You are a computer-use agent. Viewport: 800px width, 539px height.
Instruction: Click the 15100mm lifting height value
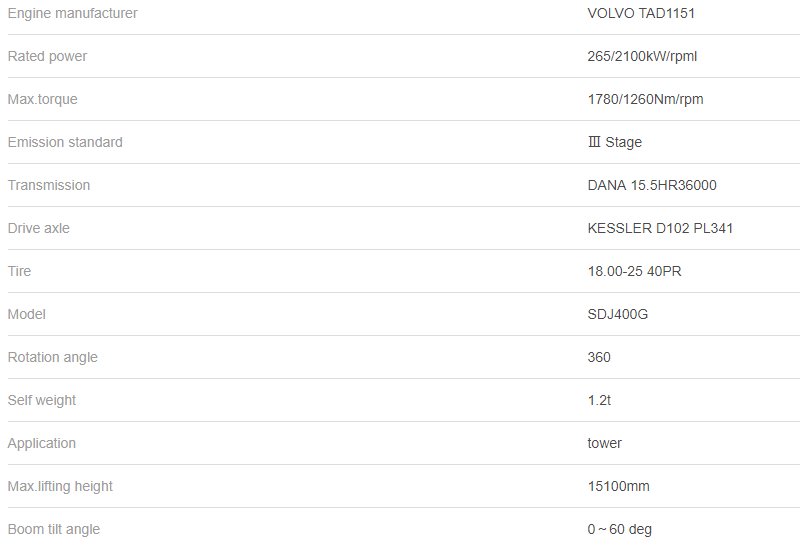(x=619, y=486)
